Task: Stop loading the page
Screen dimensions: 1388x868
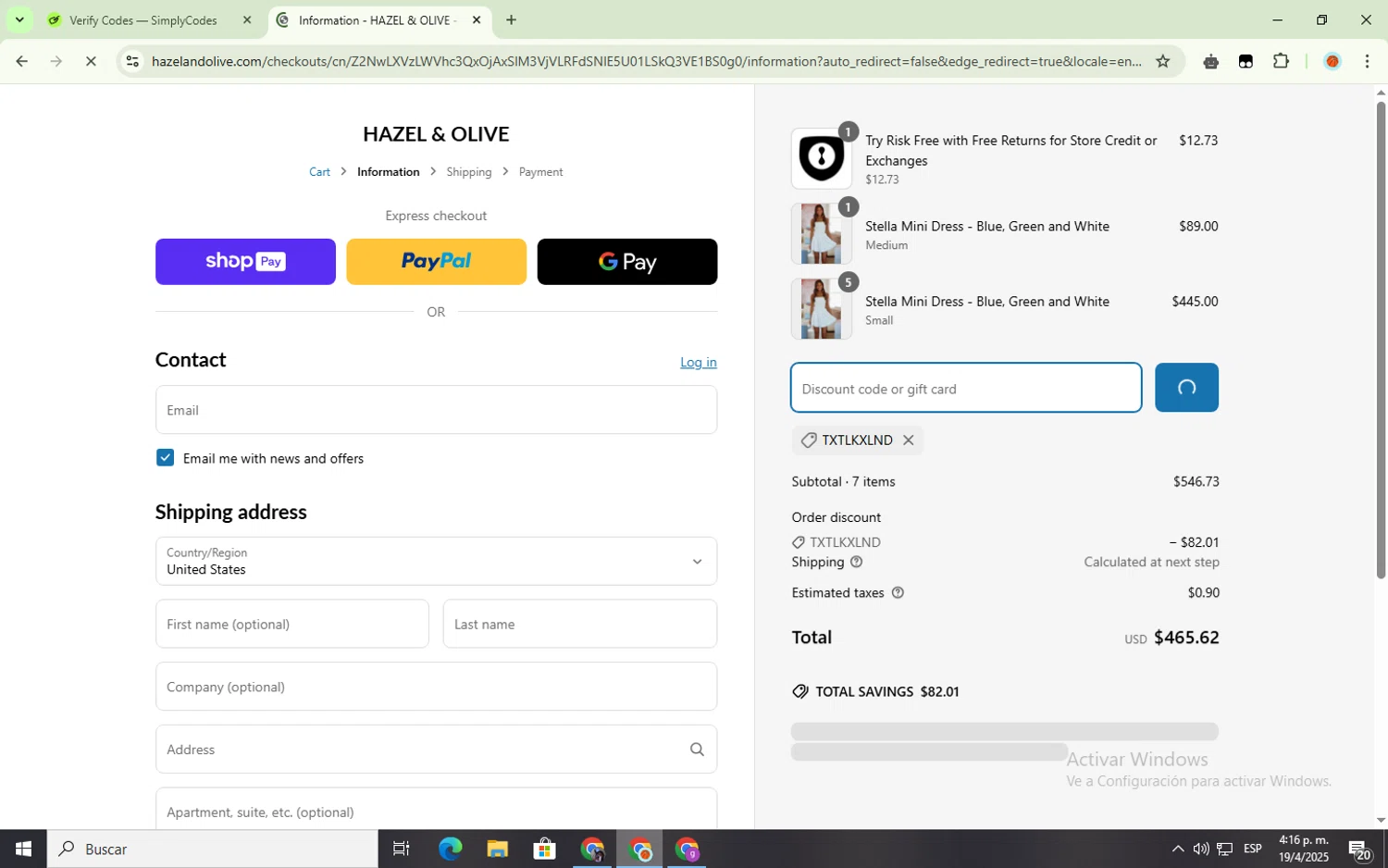Action: pos(91,61)
